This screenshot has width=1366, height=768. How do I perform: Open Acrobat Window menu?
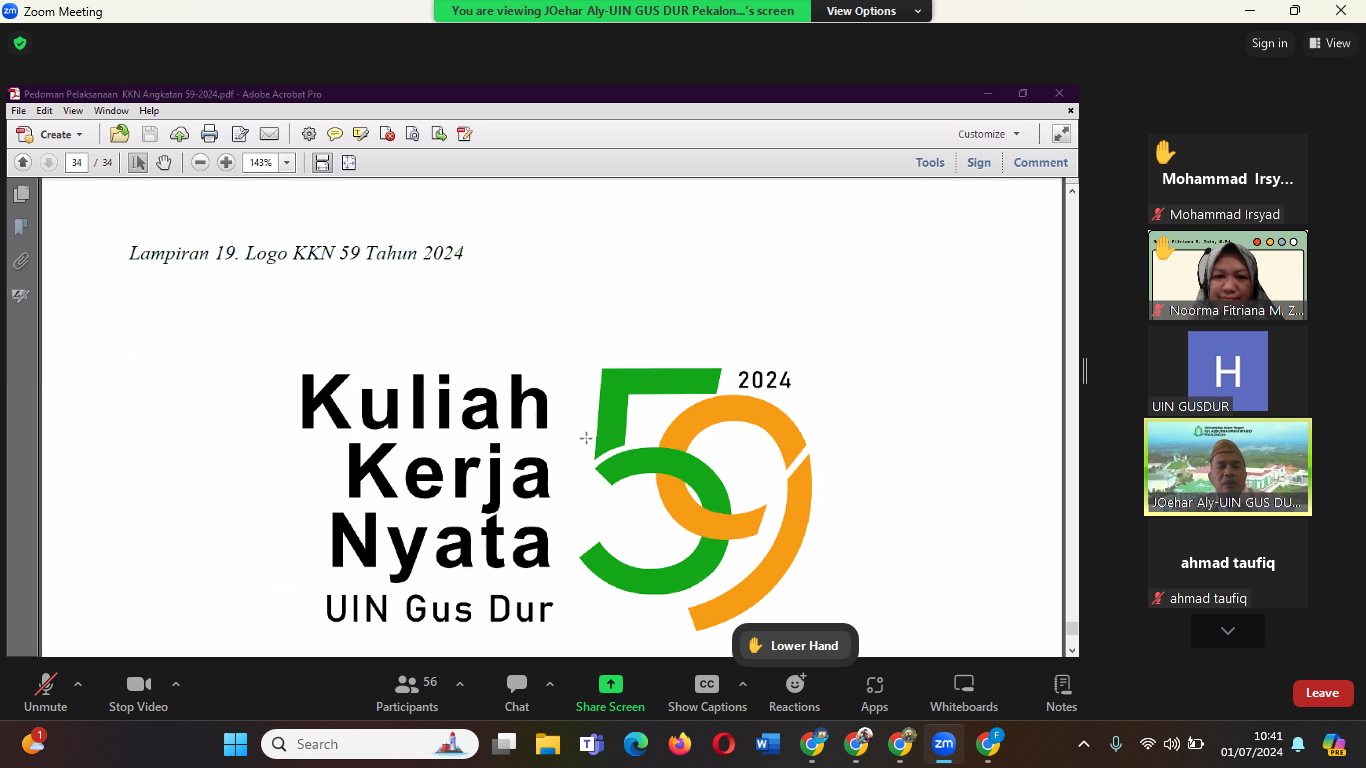(x=111, y=111)
